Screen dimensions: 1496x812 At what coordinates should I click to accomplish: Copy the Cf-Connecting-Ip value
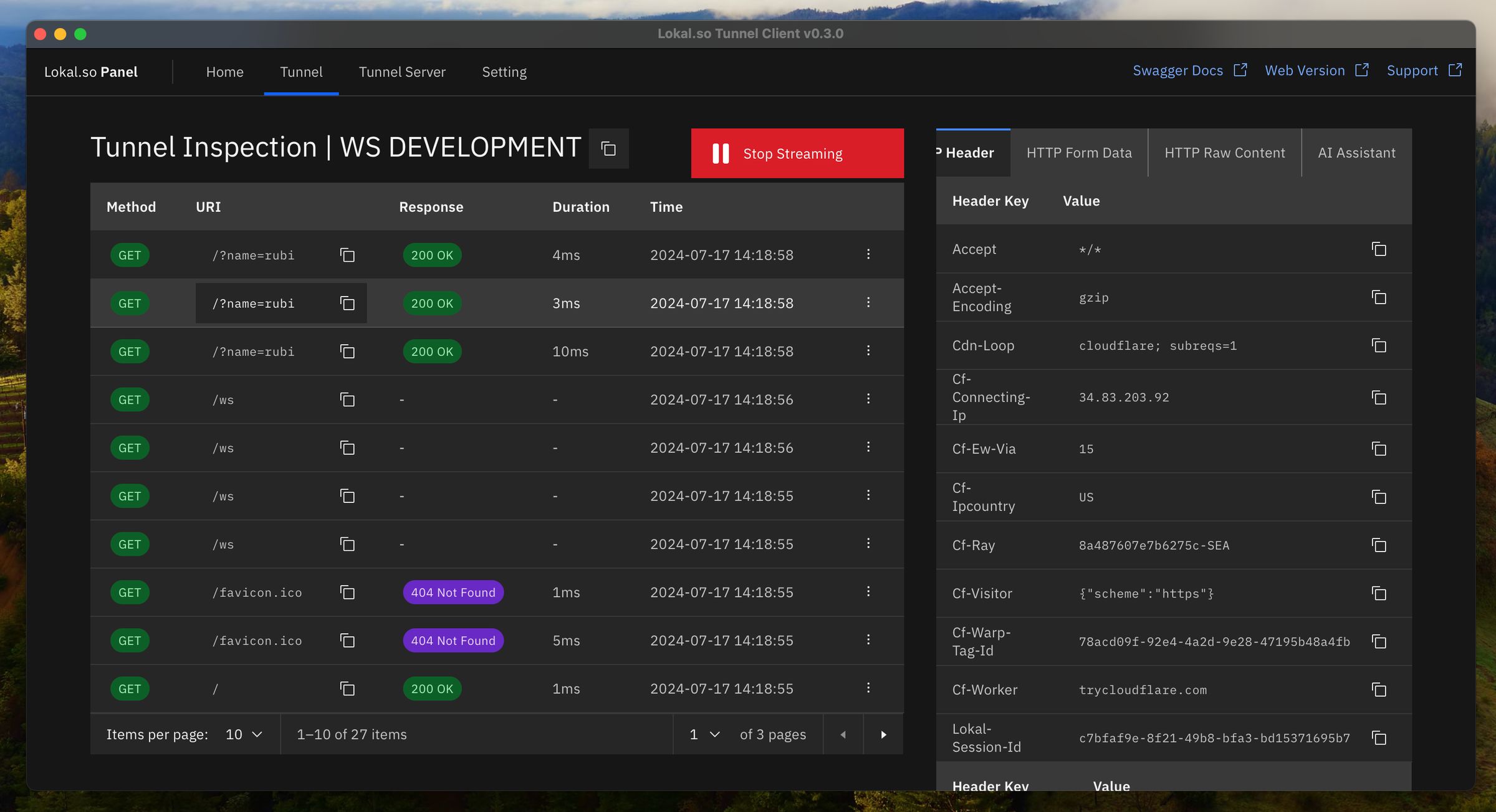coord(1379,398)
